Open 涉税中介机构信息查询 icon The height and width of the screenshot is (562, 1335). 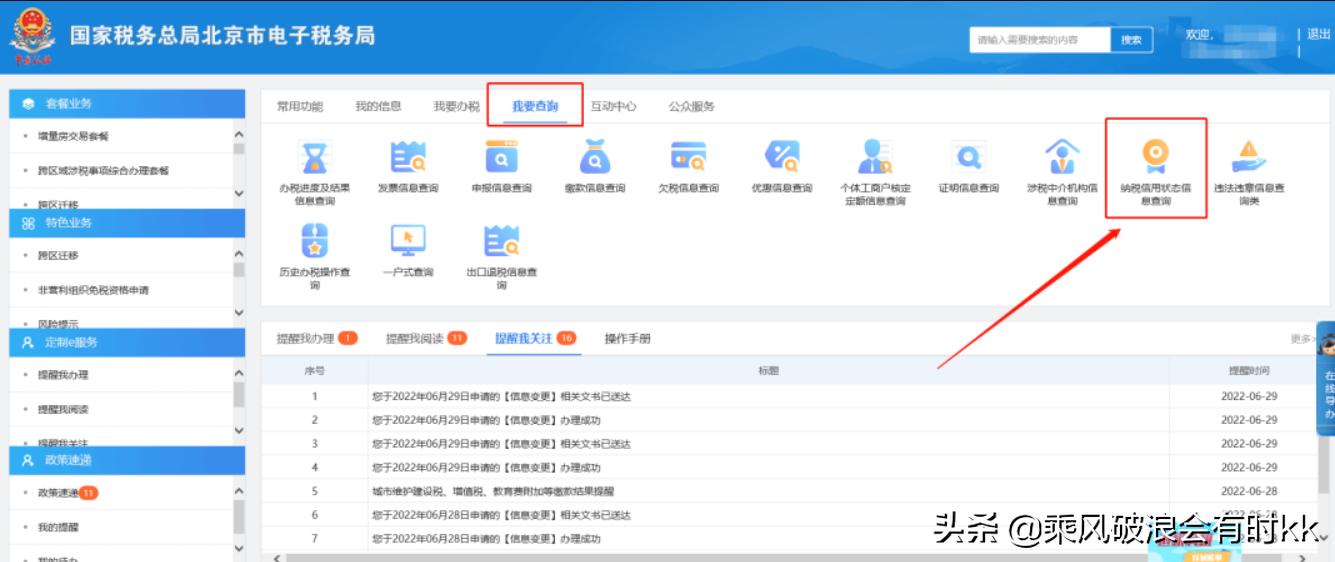click(1062, 156)
